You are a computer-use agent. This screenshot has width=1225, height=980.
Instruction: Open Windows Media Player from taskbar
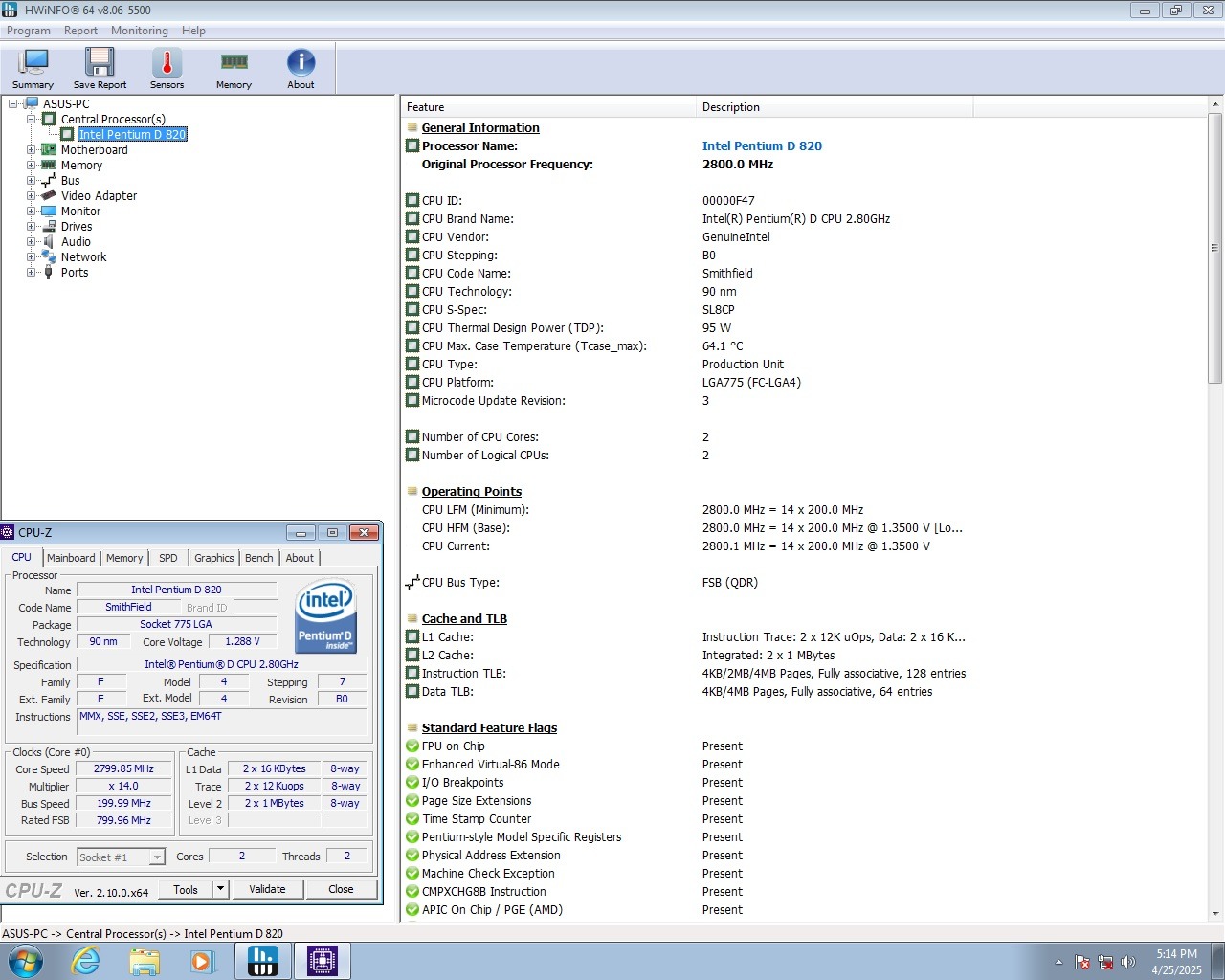pos(203,961)
